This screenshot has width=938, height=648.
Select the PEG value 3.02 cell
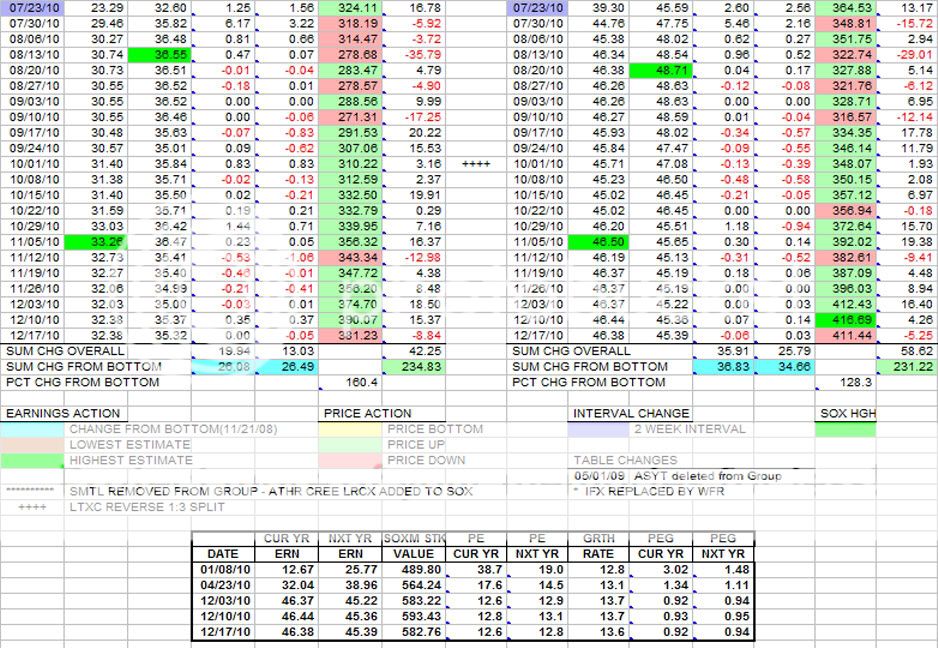660,569
